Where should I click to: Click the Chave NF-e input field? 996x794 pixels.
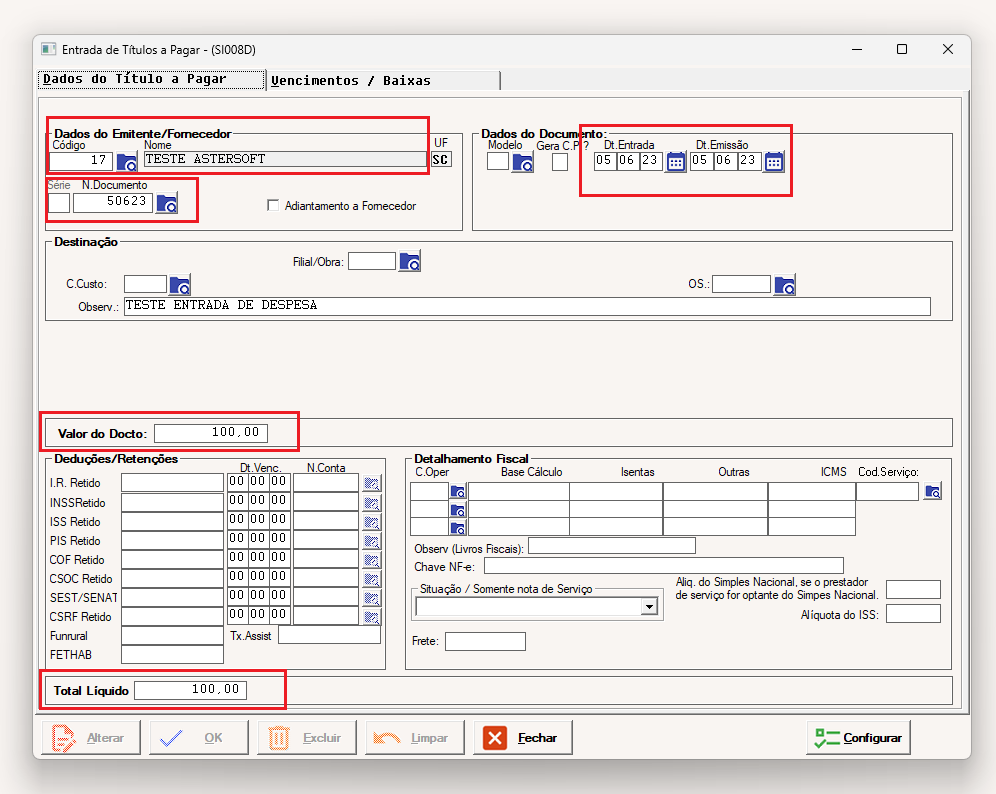664,566
